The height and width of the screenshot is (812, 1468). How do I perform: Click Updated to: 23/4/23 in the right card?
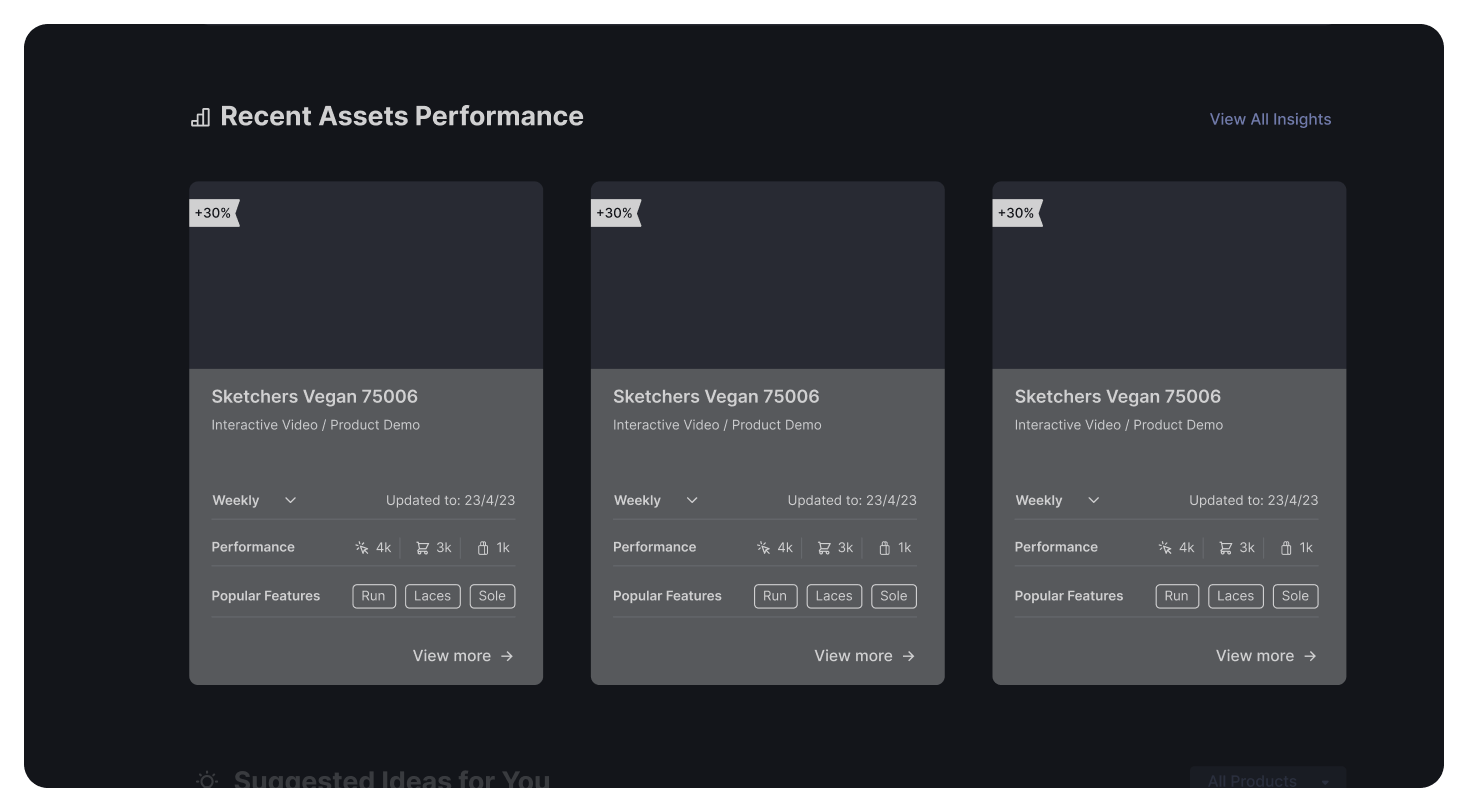click(x=1254, y=500)
